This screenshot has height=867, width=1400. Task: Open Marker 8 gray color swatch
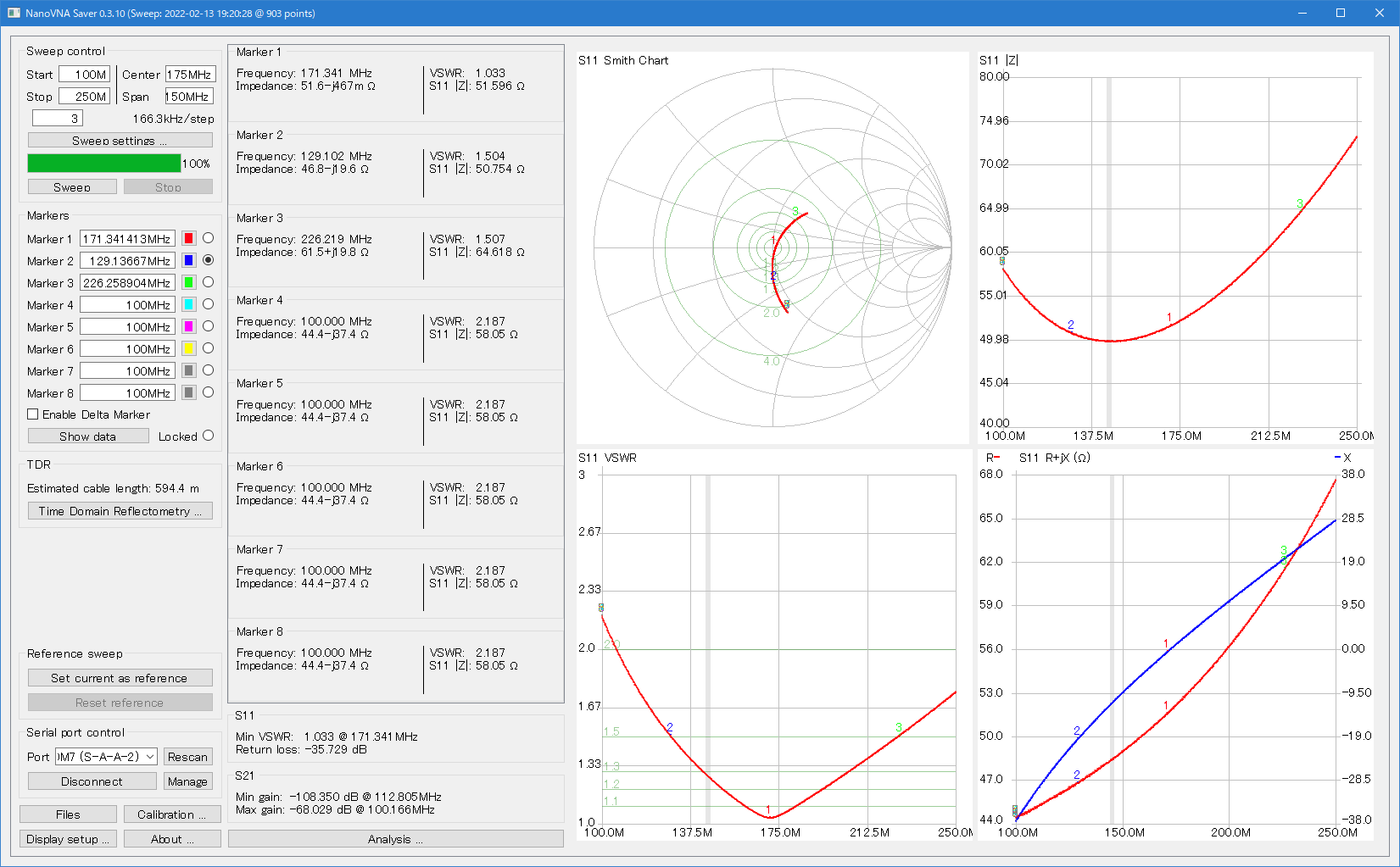click(189, 392)
